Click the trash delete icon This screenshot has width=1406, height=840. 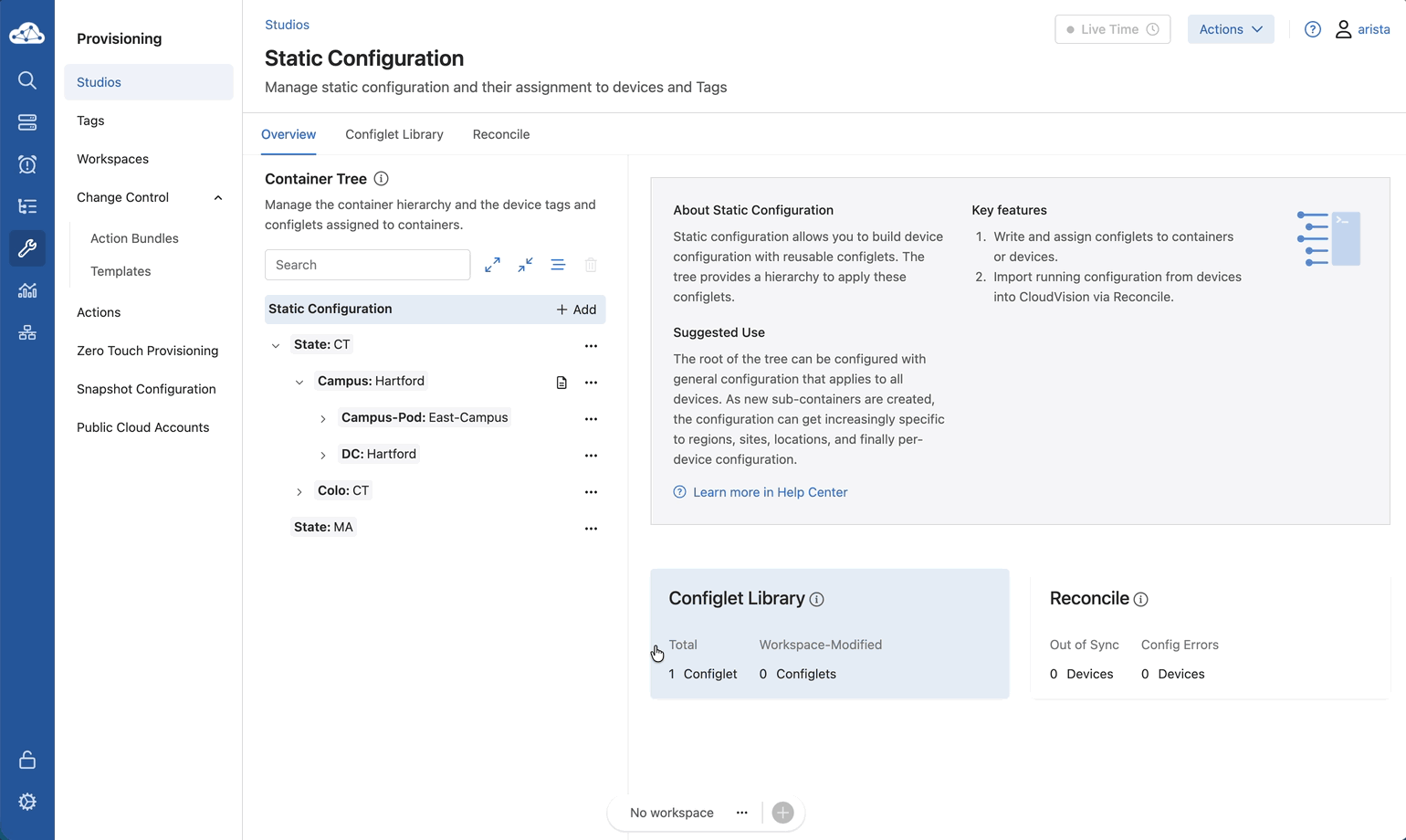591,265
